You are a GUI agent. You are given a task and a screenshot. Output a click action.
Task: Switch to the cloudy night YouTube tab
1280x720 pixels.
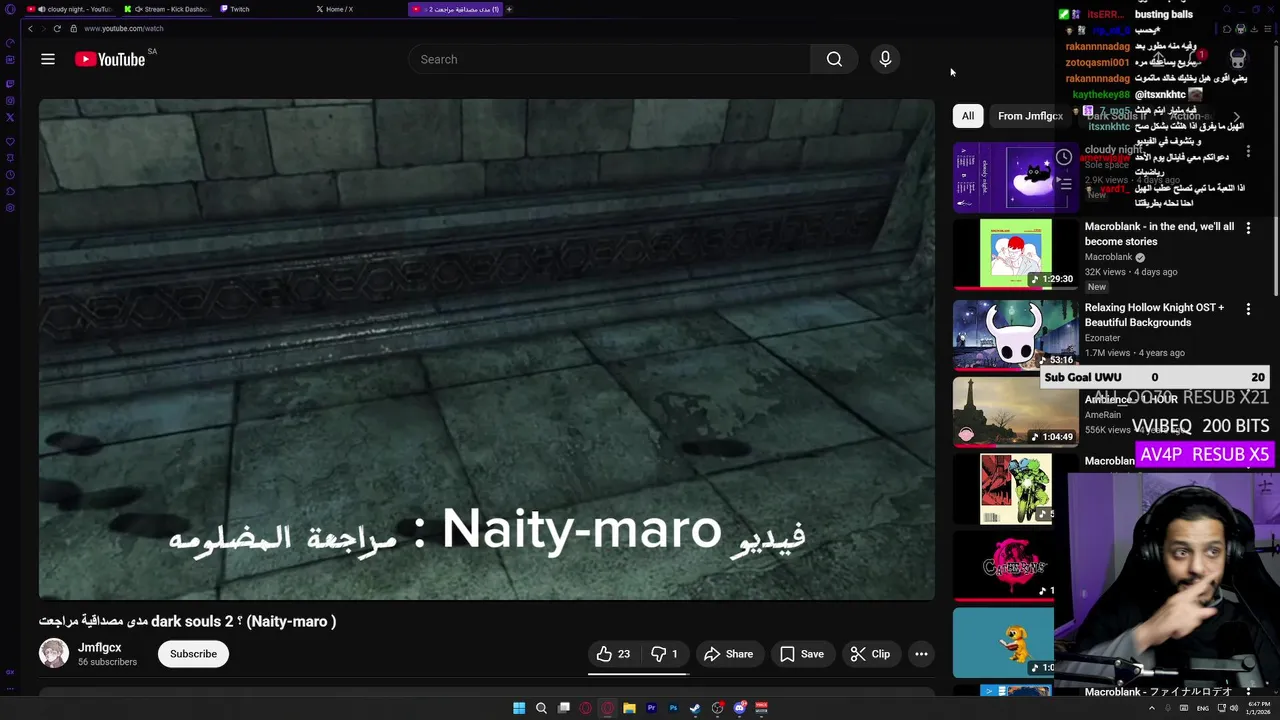pyautogui.click(x=70, y=9)
